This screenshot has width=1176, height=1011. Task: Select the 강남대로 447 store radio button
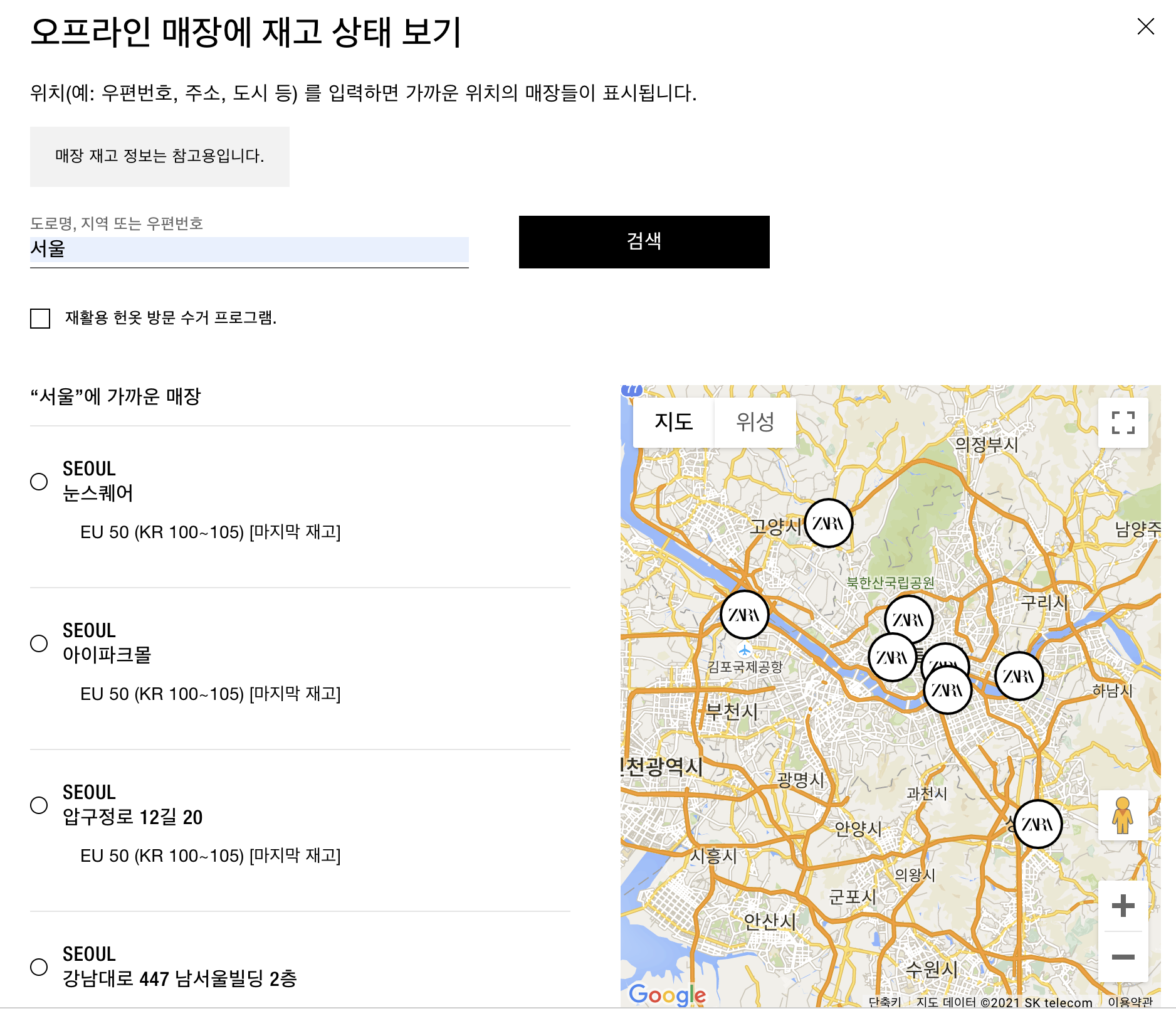pyautogui.click(x=39, y=967)
